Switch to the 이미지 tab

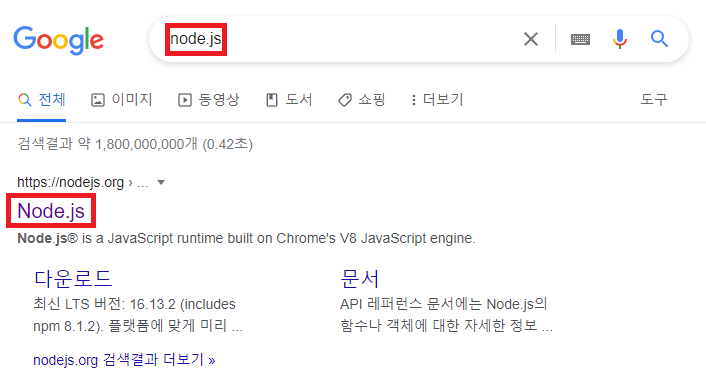(x=122, y=99)
